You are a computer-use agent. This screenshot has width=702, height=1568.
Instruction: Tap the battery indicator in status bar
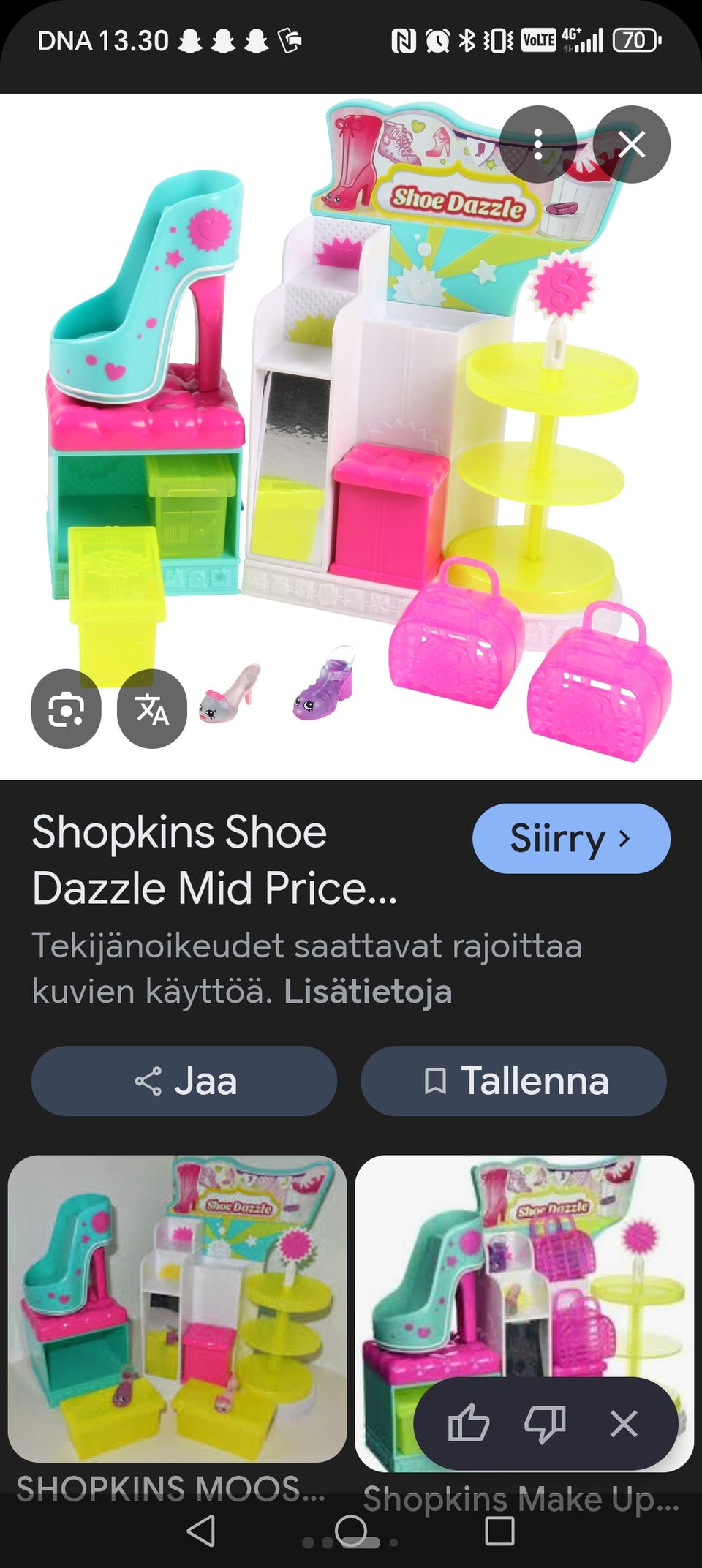[x=637, y=40]
